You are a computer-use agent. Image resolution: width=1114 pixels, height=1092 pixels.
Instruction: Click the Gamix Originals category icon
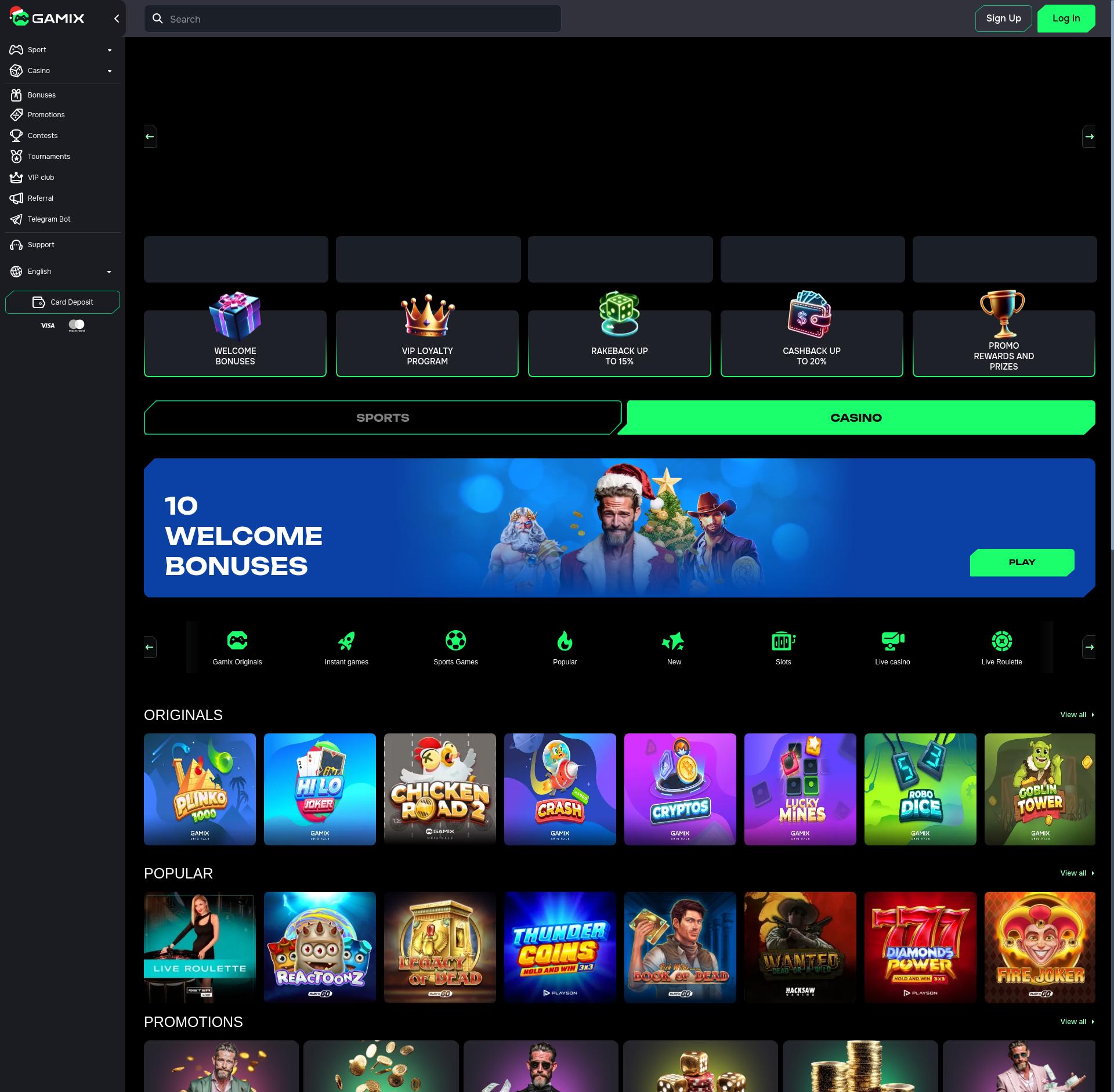pos(237,641)
